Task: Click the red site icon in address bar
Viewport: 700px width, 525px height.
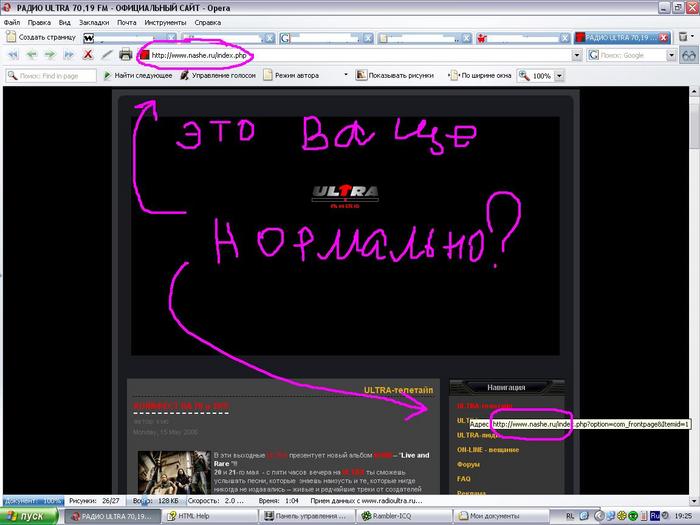Action: [144, 55]
